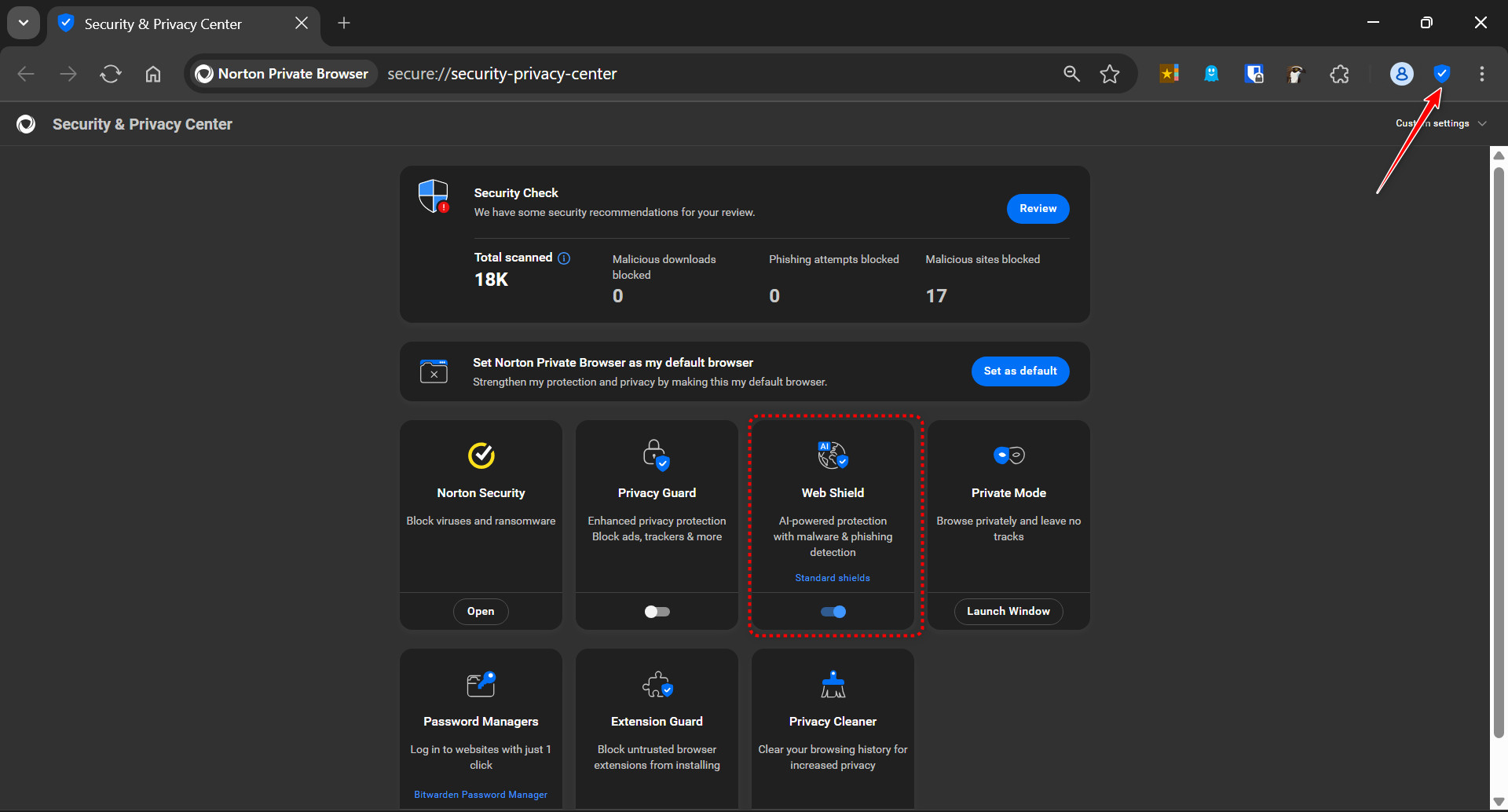The width and height of the screenshot is (1508, 812).
Task: Enable the Privacy Guard toggle
Action: (657, 612)
